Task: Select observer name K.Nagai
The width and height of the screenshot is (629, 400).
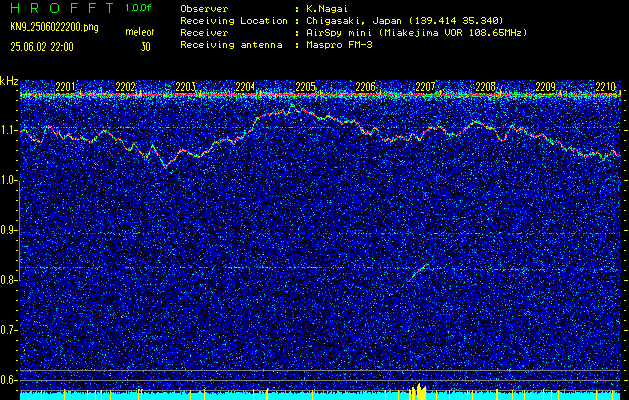Action: (x=327, y=9)
